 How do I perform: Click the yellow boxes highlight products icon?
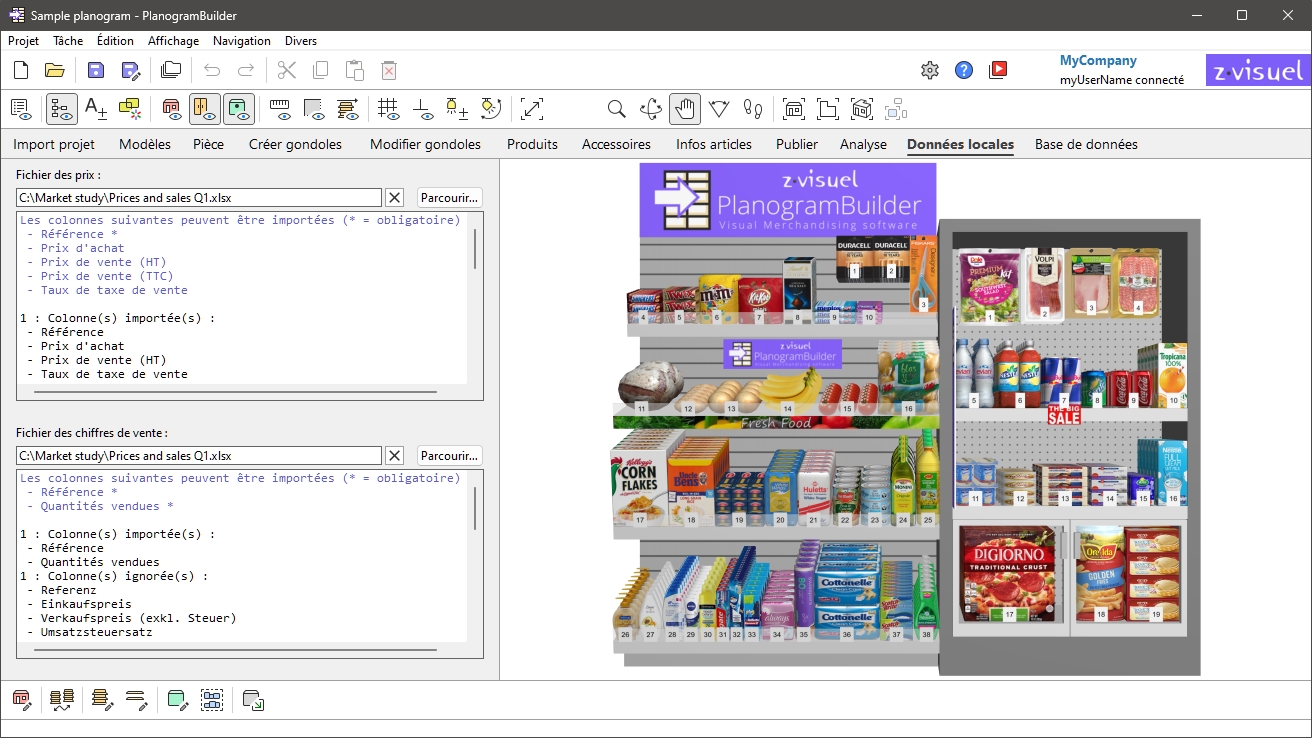(x=130, y=108)
